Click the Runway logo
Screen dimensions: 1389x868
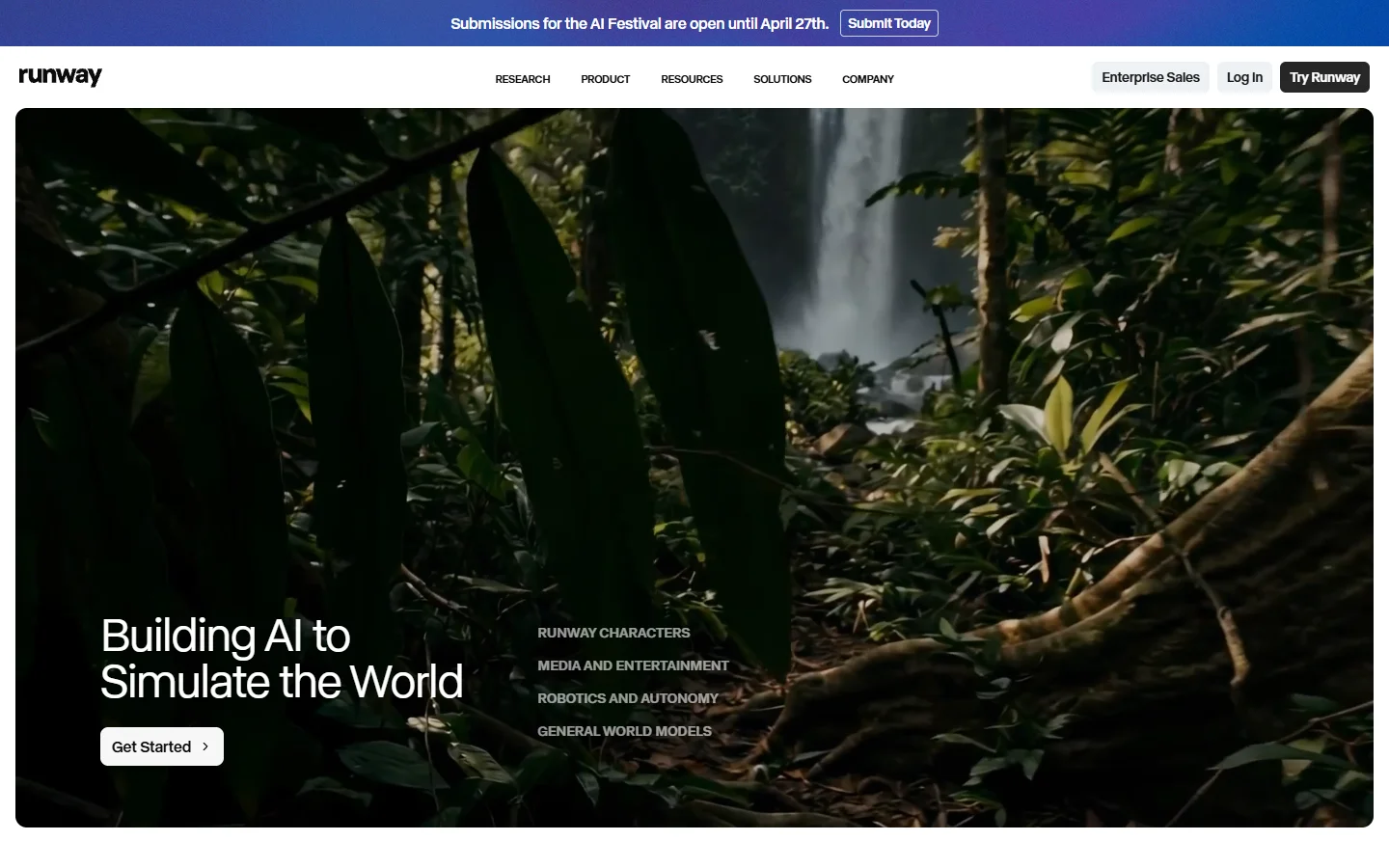(x=60, y=76)
